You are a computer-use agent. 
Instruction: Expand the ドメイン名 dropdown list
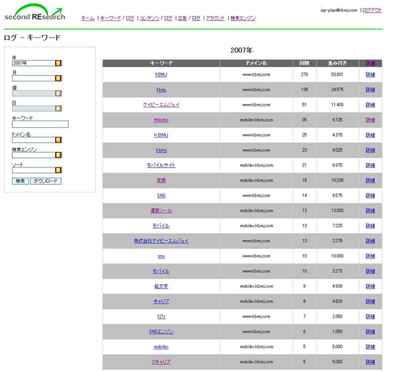pyautogui.click(x=34, y=140)
